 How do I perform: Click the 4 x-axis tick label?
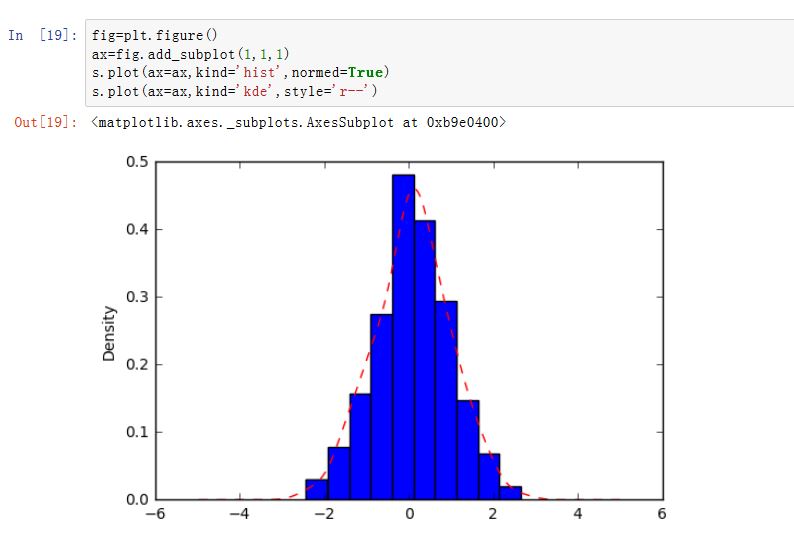point(578,515)
